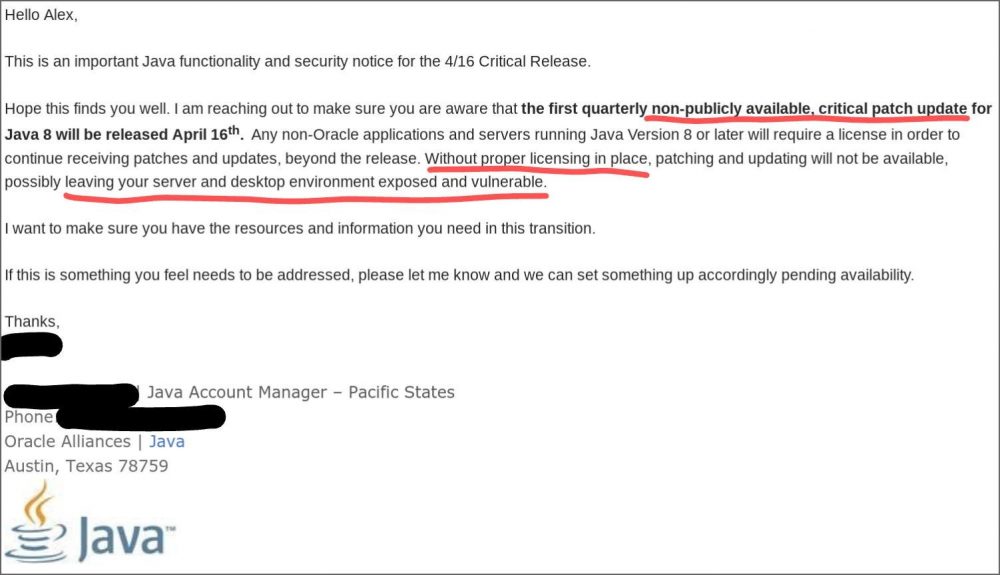Click underlined 'exposed and vulnerable' phrase
This screenshot has height=575, width=1000.
[462, 182]
